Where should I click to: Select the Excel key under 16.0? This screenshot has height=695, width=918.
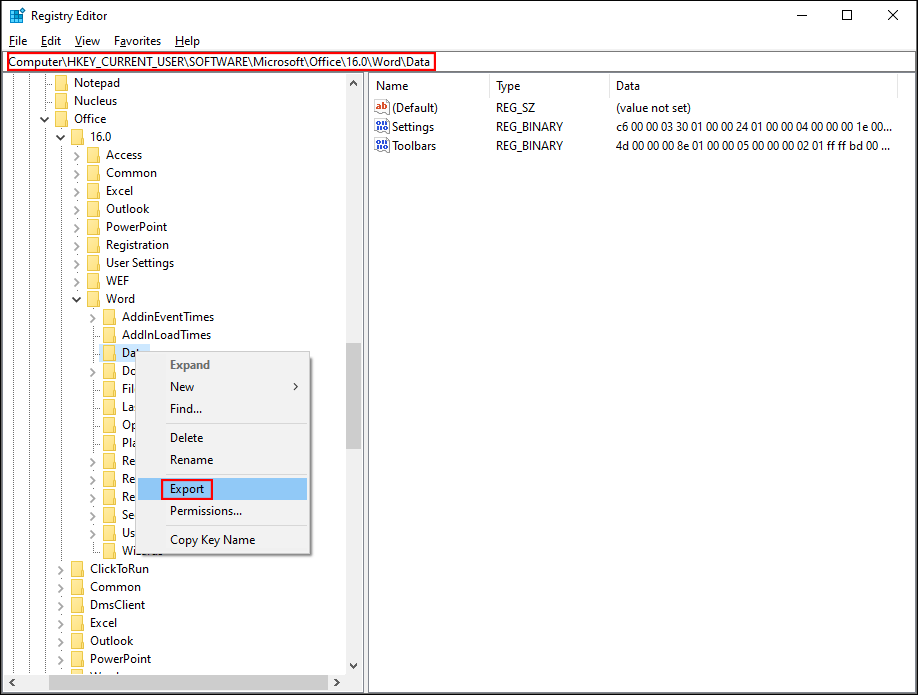point(119,191)
